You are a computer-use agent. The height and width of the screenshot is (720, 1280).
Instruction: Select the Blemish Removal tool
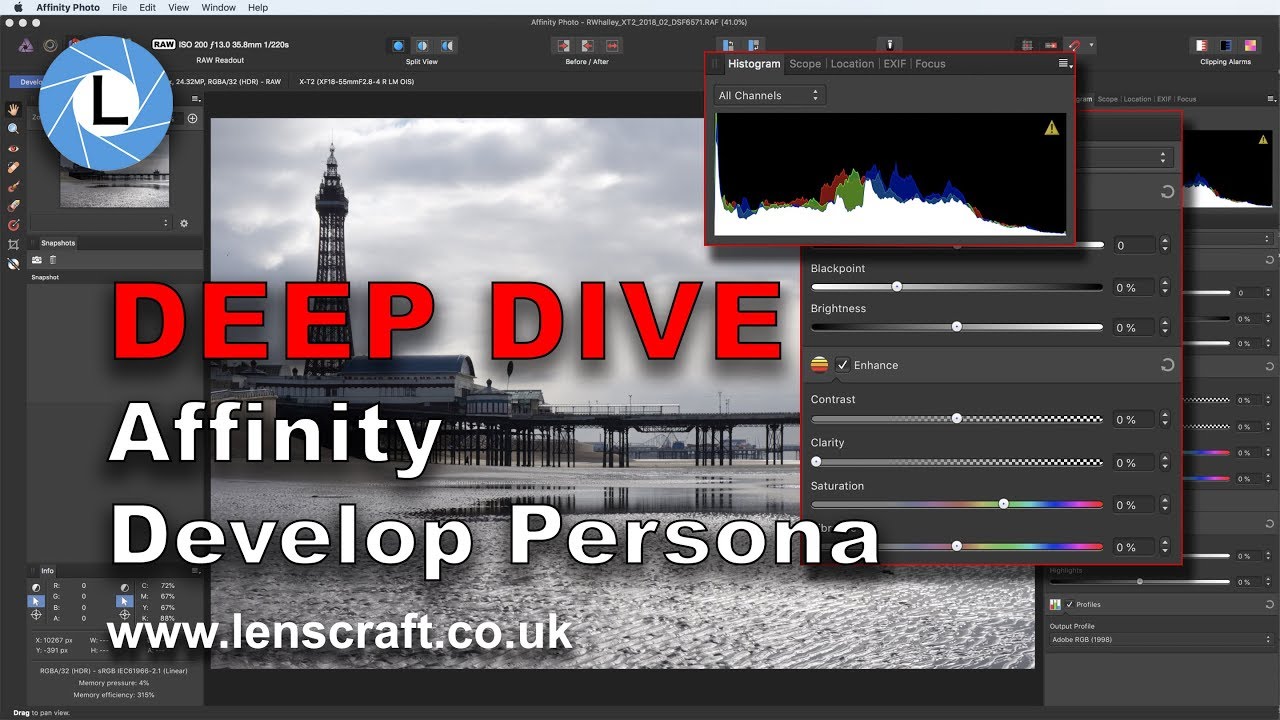tap(13, 167)
